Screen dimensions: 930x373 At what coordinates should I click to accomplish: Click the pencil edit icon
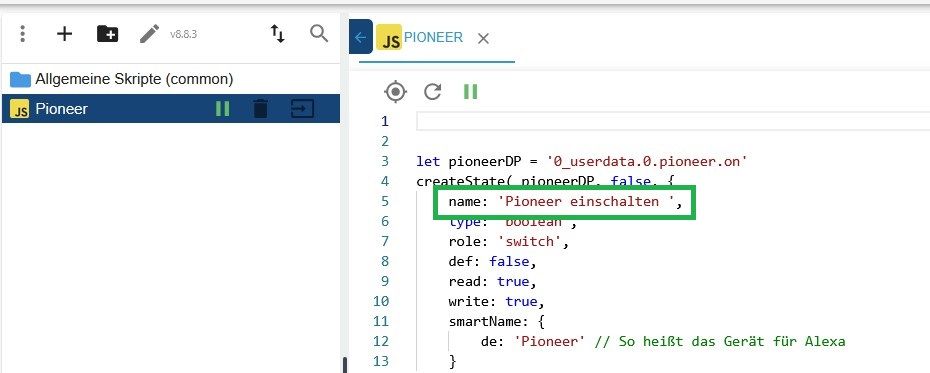coord(149,34)
